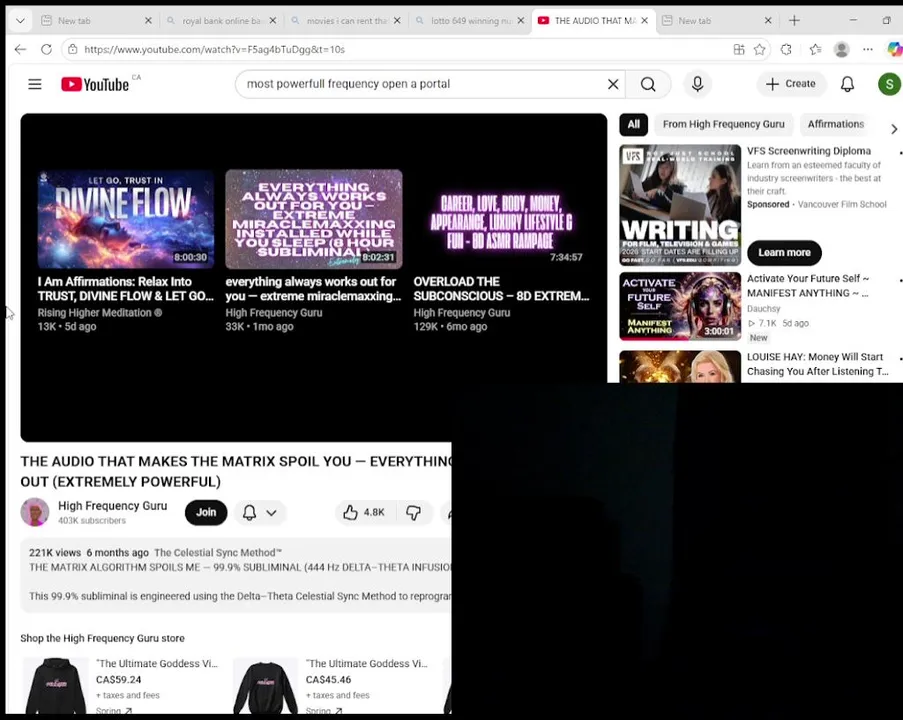This screenshot has width=903, height=720.
Task: Switch to the last New tab
Action: pyautogui.click(x=716, y=21)
